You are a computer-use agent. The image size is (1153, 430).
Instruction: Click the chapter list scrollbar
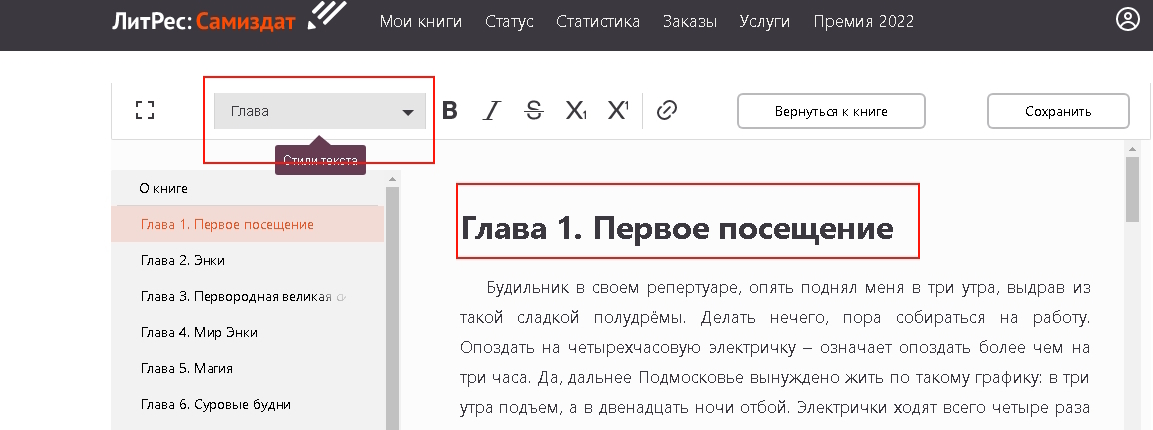pos(392,309)
